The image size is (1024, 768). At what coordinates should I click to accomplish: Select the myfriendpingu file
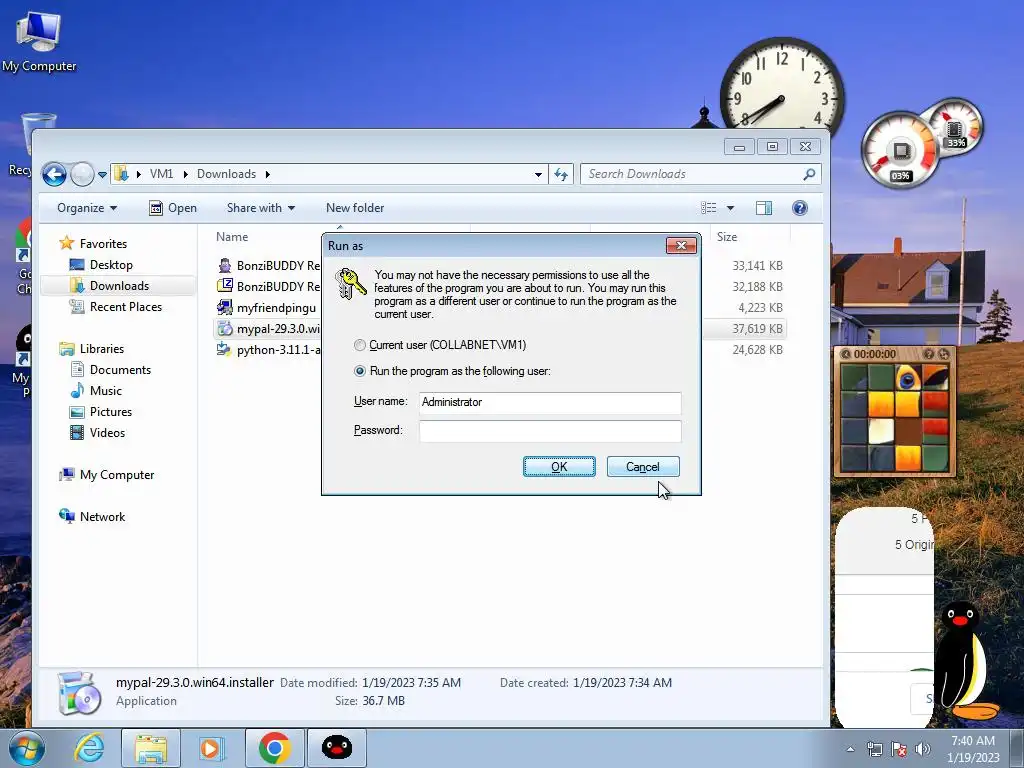[x=276, y=308]
